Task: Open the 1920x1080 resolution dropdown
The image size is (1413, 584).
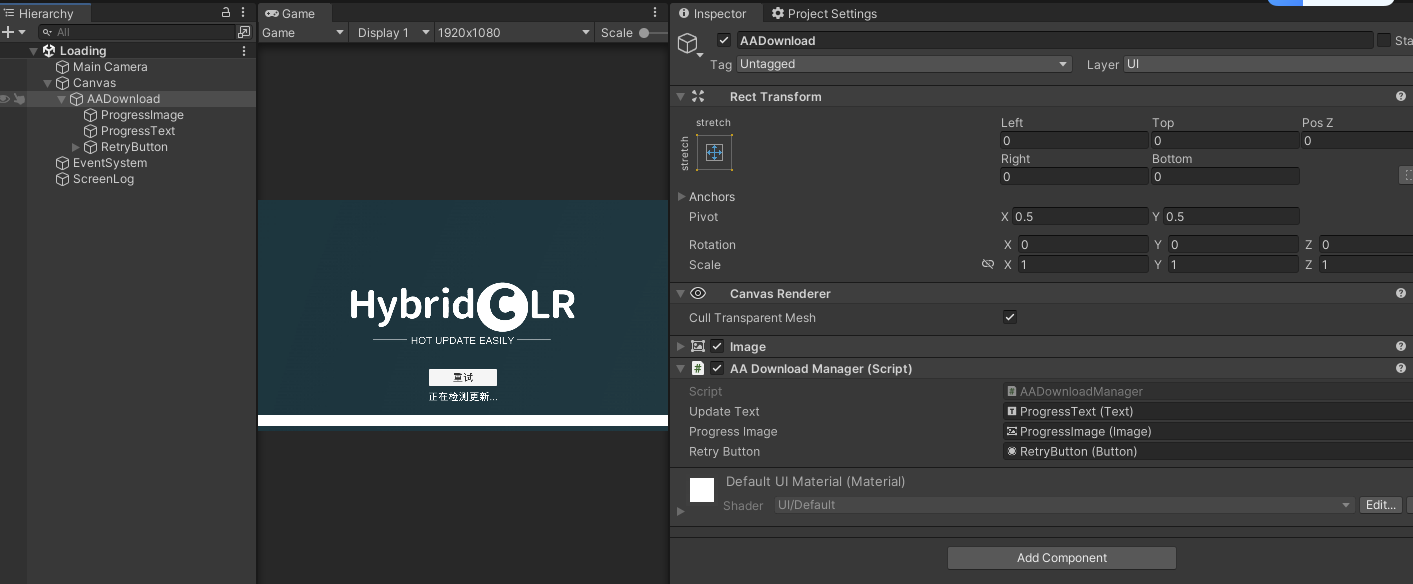Action: [x=514, y=33]
